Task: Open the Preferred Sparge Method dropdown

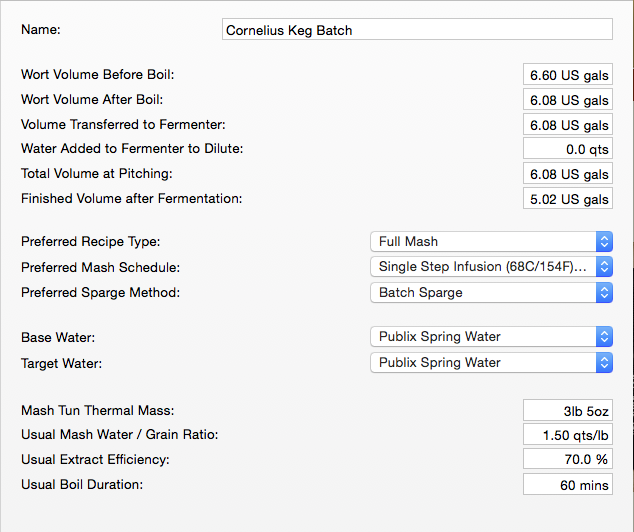Action: 491,293
